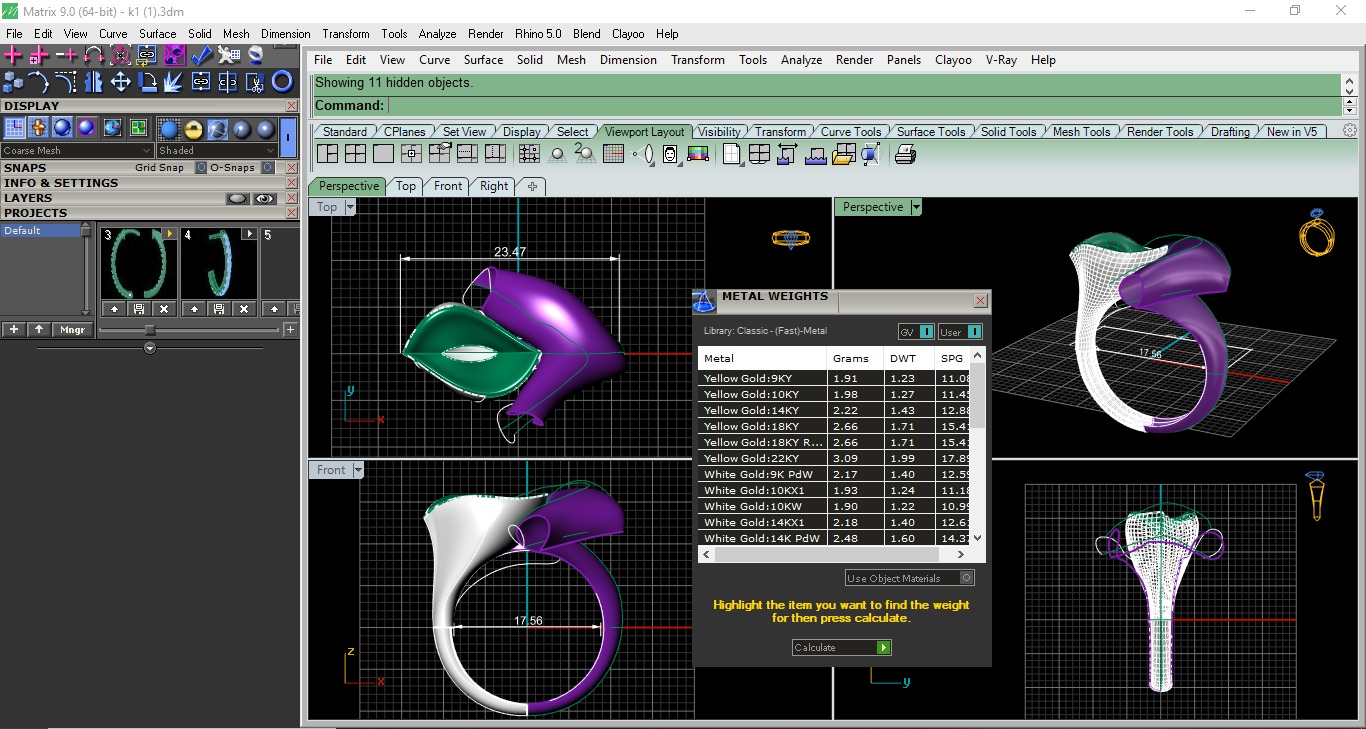Click the blue cubes icon in Matrix toolbar
The image size is (1366, 729).
click(x=13, y=81)
